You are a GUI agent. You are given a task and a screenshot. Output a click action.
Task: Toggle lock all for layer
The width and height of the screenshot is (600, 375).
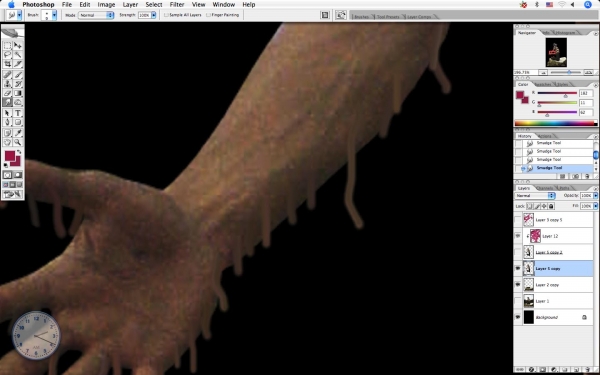click(551, 206)
